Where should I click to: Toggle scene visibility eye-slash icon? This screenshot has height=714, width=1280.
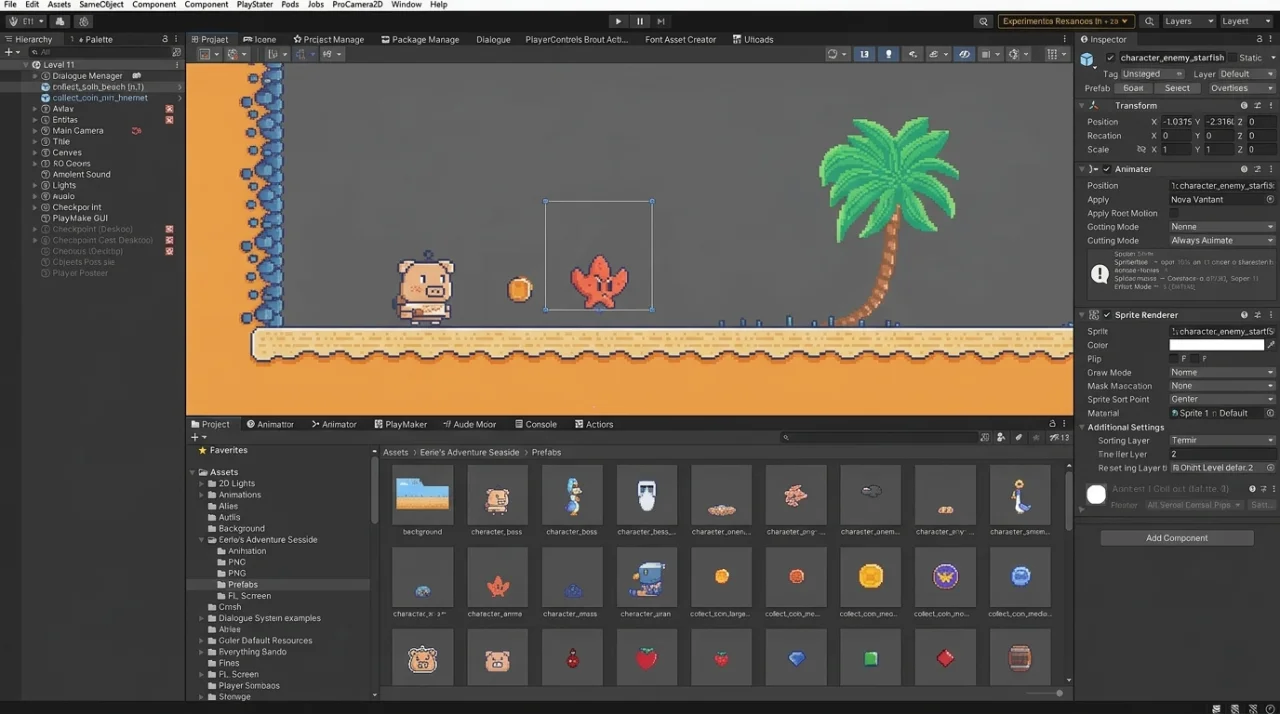coord(964,54)
